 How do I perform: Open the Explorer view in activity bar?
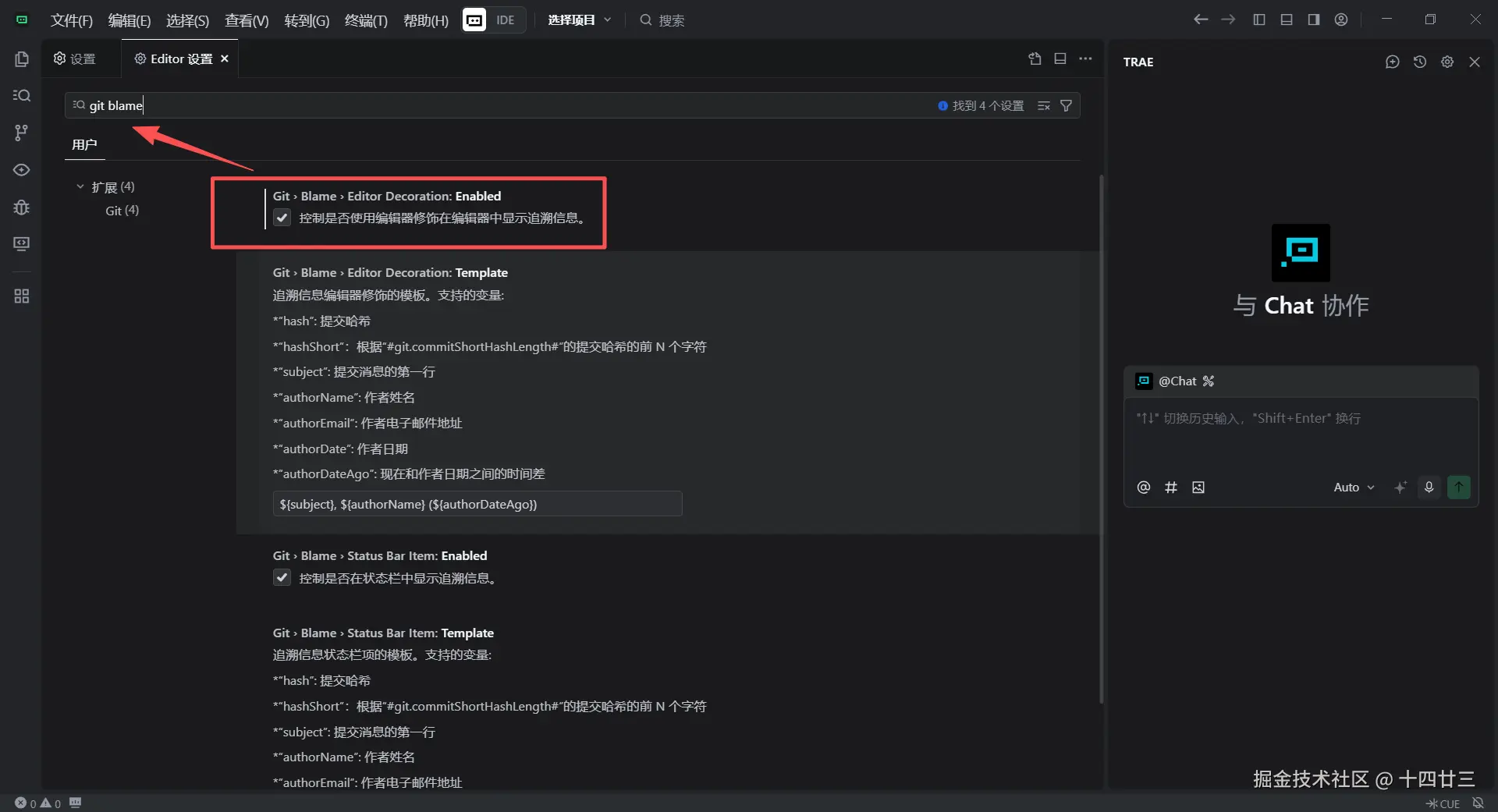tap(22, 59)
